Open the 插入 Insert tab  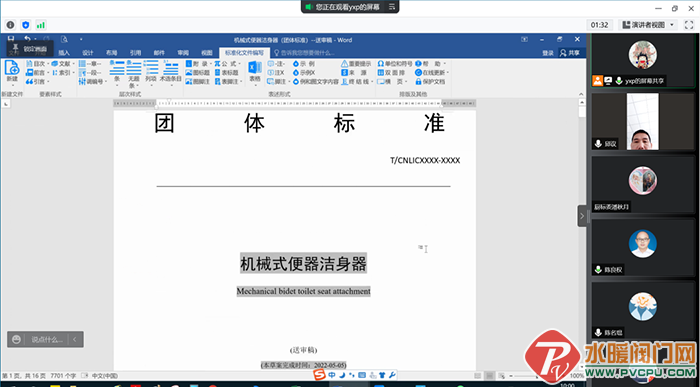click(64, 53)
